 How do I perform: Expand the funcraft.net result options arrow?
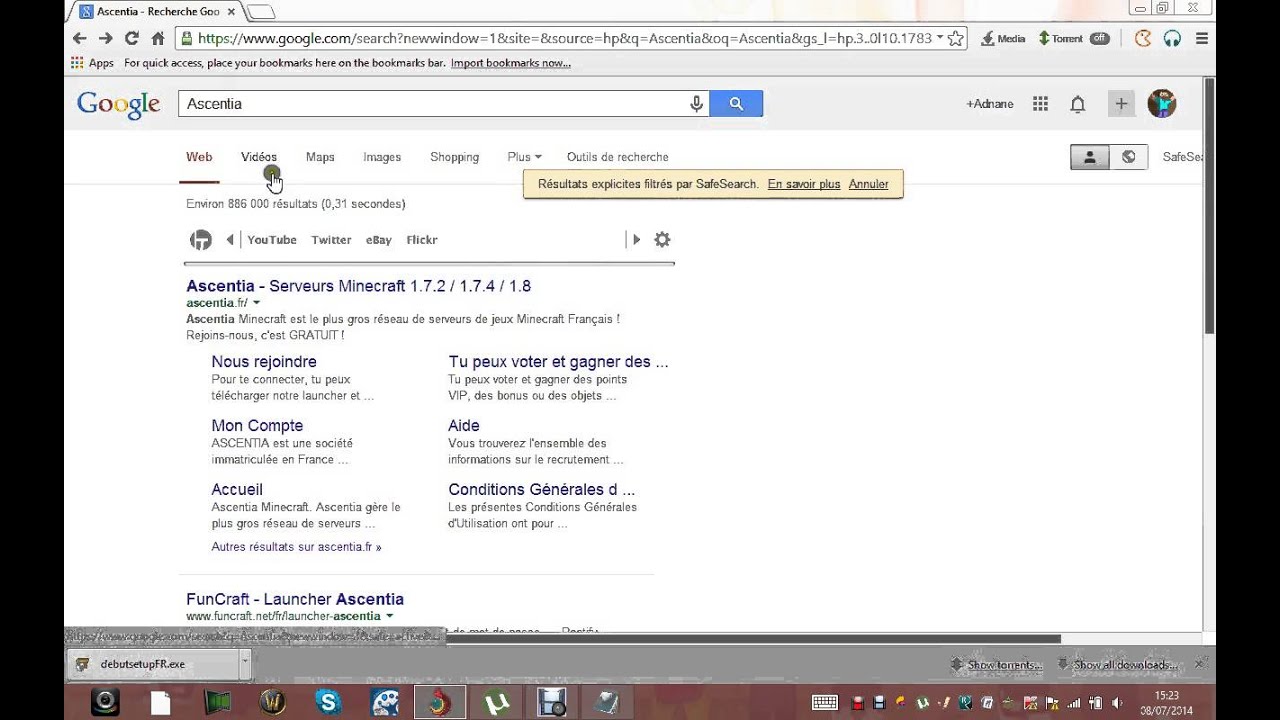coord(389,616)
